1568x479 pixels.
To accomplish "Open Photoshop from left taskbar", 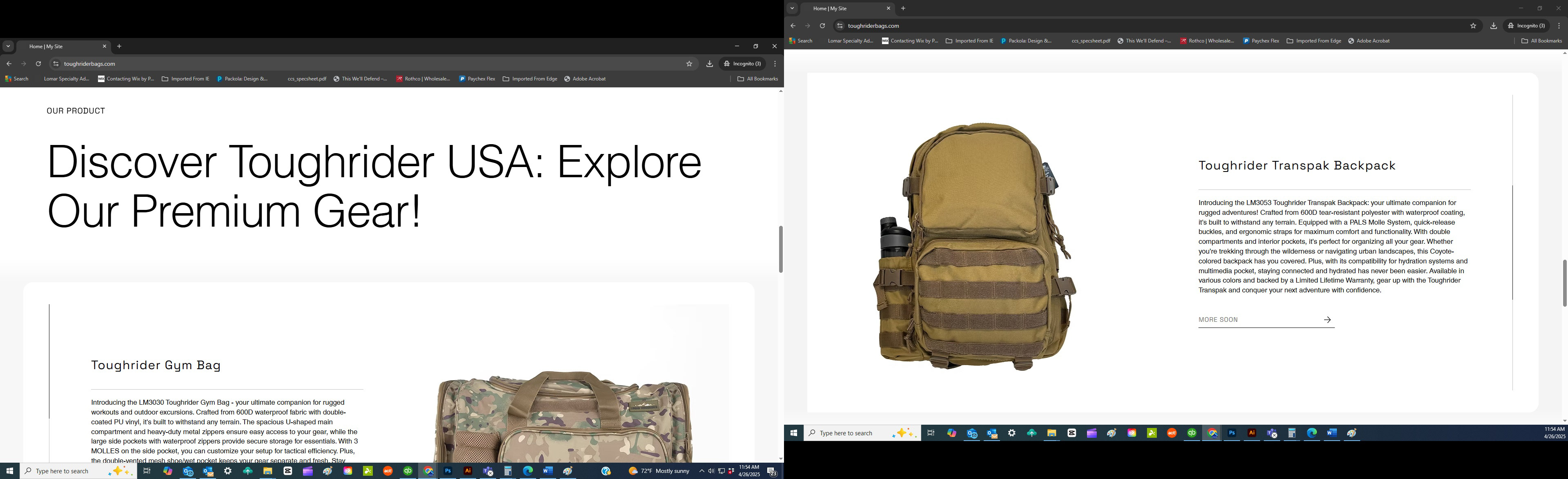I will (x=448, y=471).
